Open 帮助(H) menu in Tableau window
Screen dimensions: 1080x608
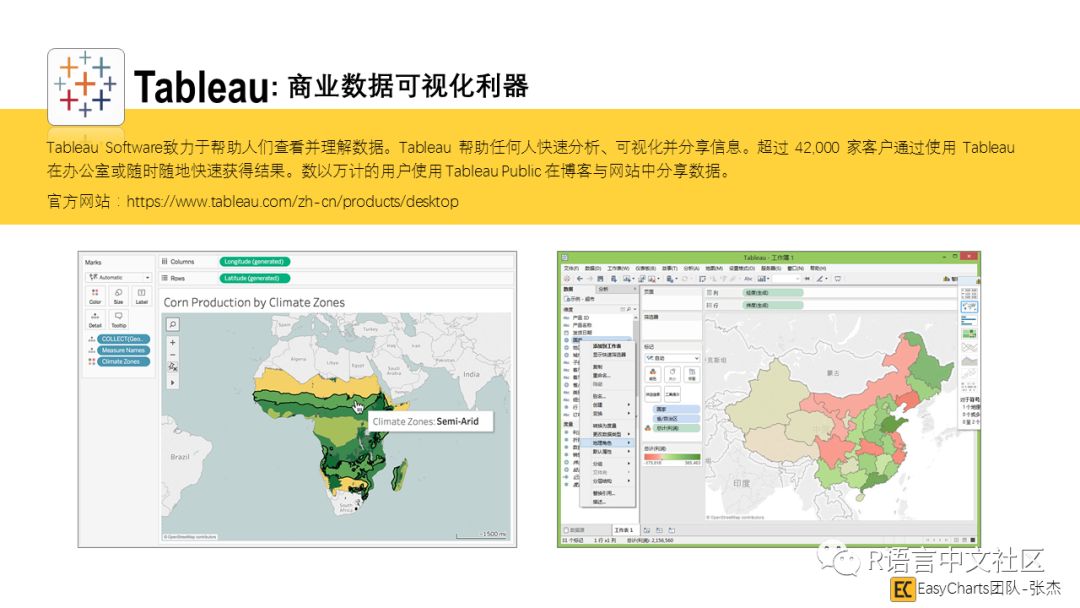[x=818, y=269]
